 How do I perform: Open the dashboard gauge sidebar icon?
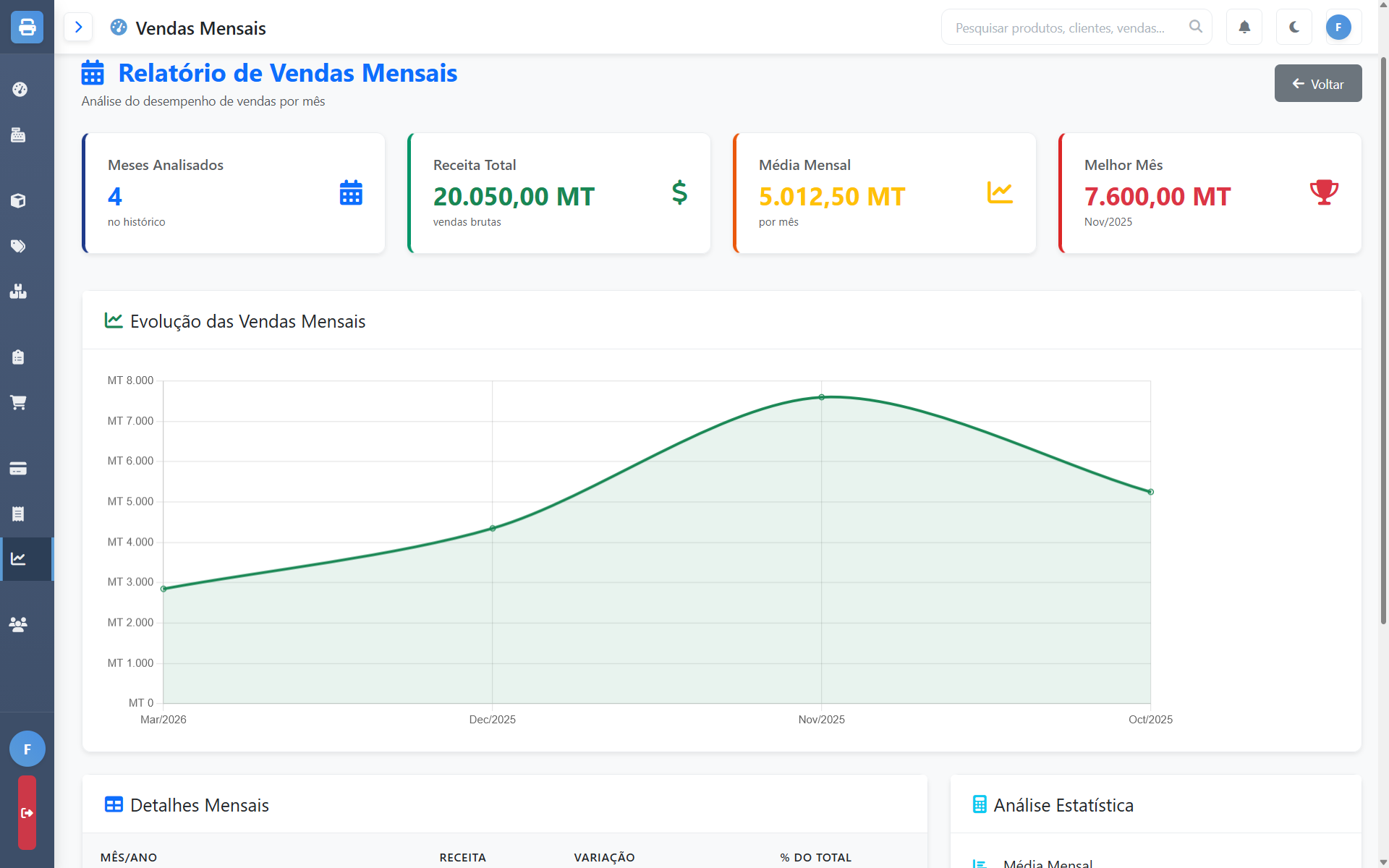(20, 90)
